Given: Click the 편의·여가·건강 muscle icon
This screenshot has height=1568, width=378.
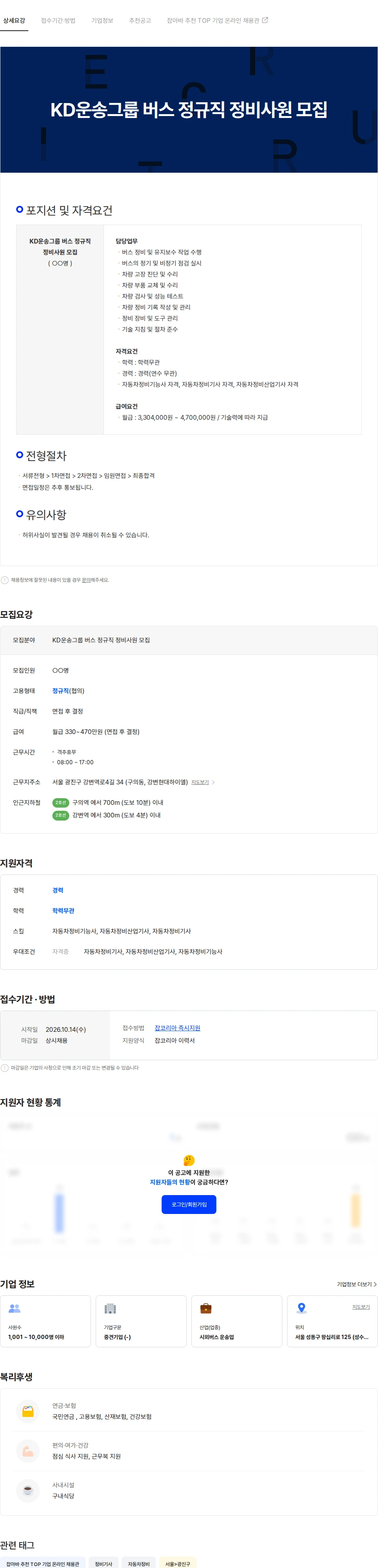Looking at the screenshot, I should coord(28,1452).
